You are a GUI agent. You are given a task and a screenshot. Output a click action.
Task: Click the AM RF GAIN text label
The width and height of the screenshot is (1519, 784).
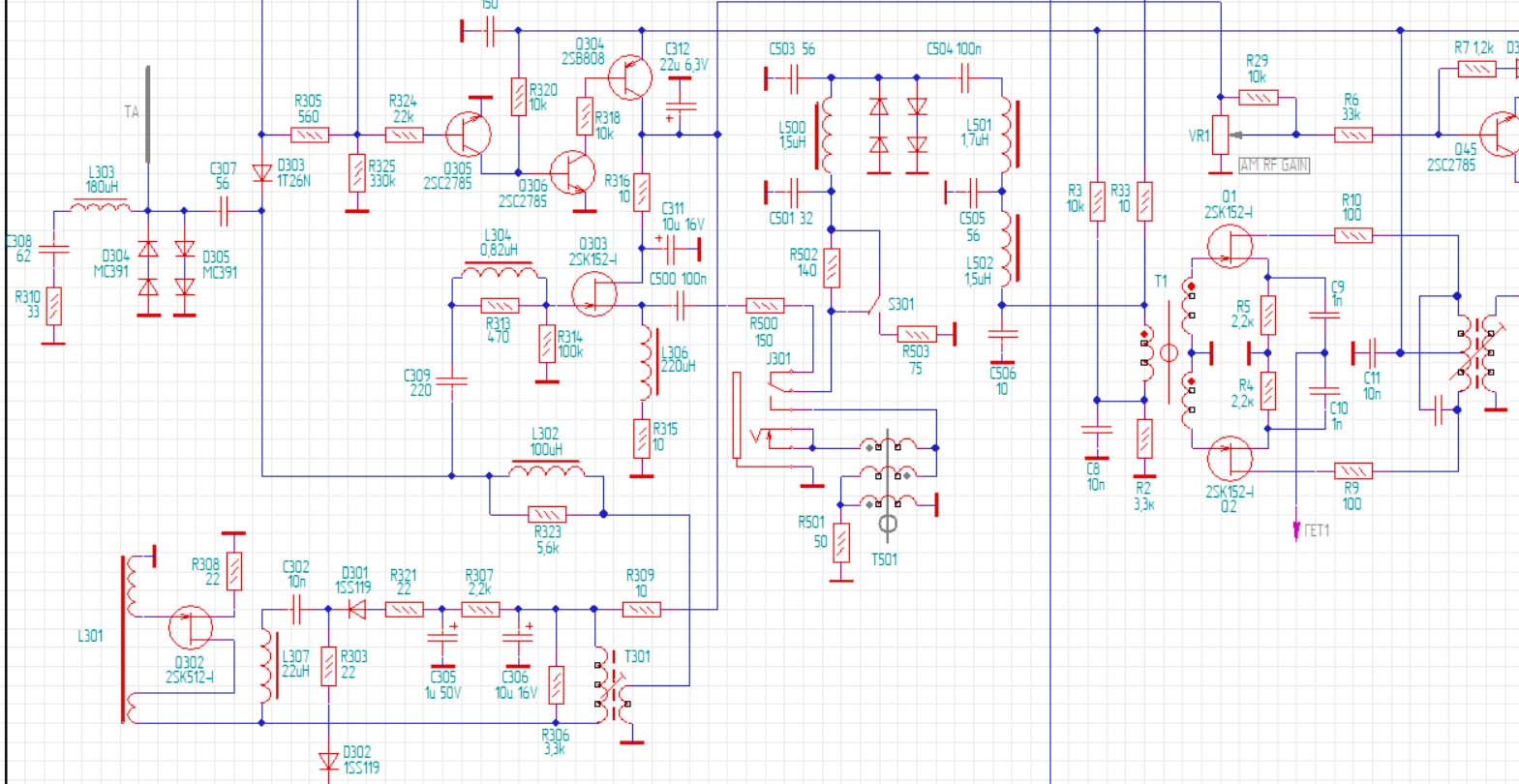click(x=1273, y=166)
